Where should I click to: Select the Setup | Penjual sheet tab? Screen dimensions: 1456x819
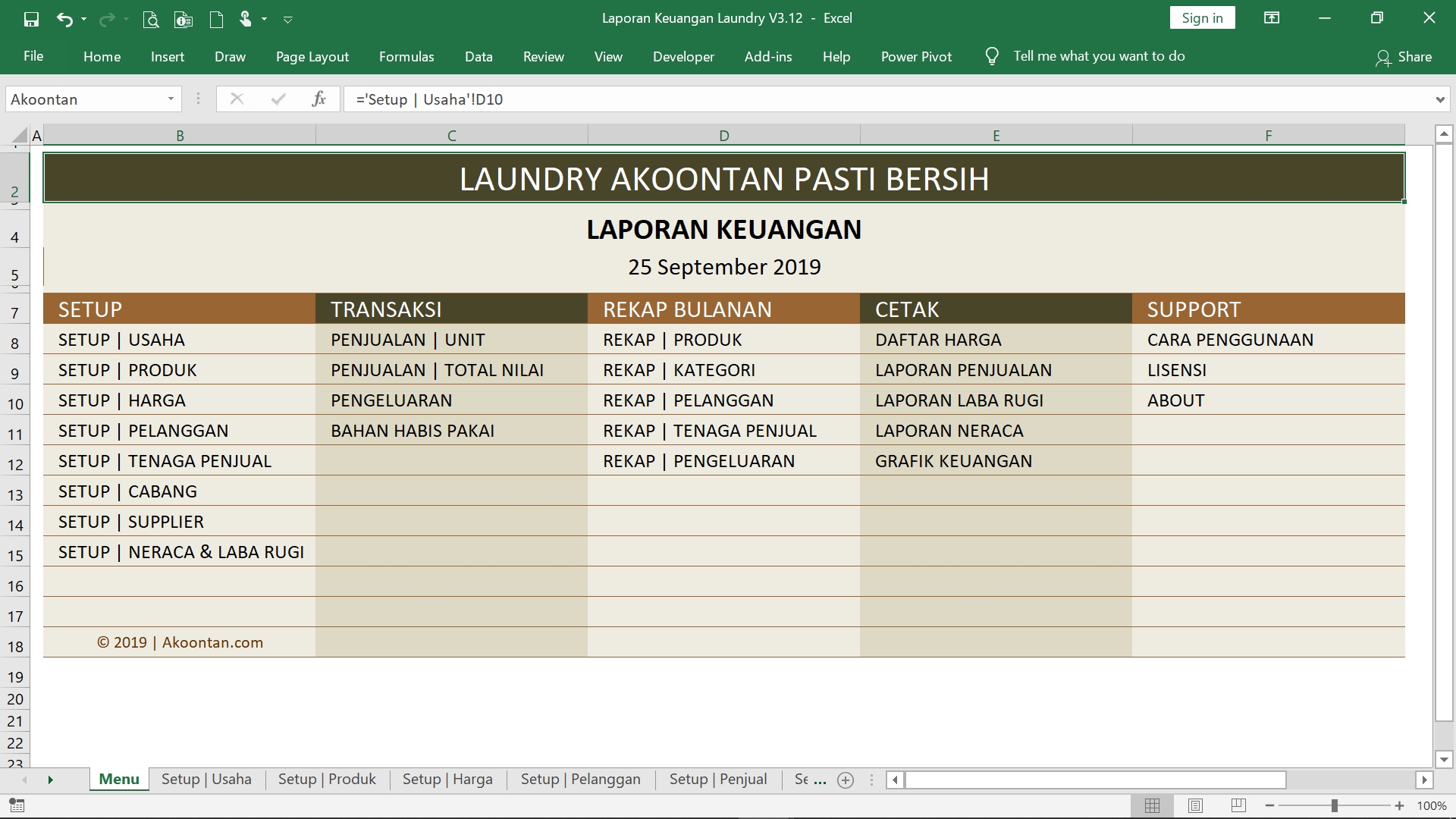718,779
